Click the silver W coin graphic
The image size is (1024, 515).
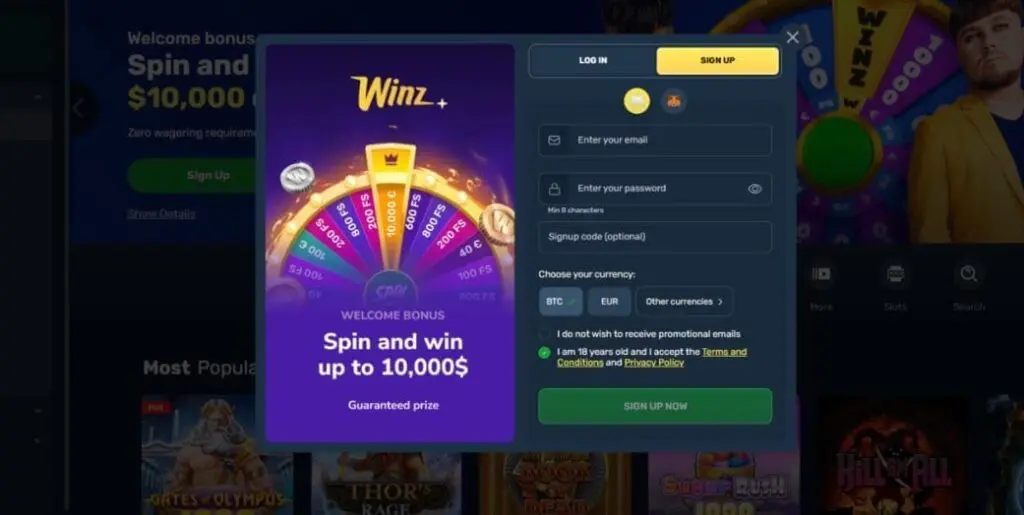(x=297, y=177)
